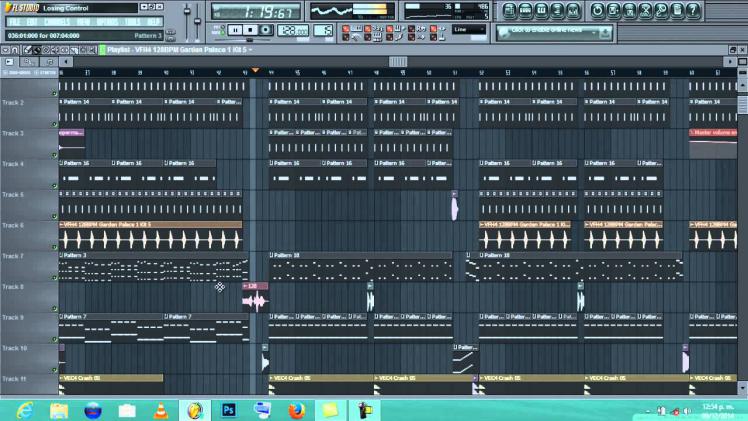The height and width of the screenshot is (421, 748).
Task: Open the Line snap selector dropdown
Action: (468, 29)
